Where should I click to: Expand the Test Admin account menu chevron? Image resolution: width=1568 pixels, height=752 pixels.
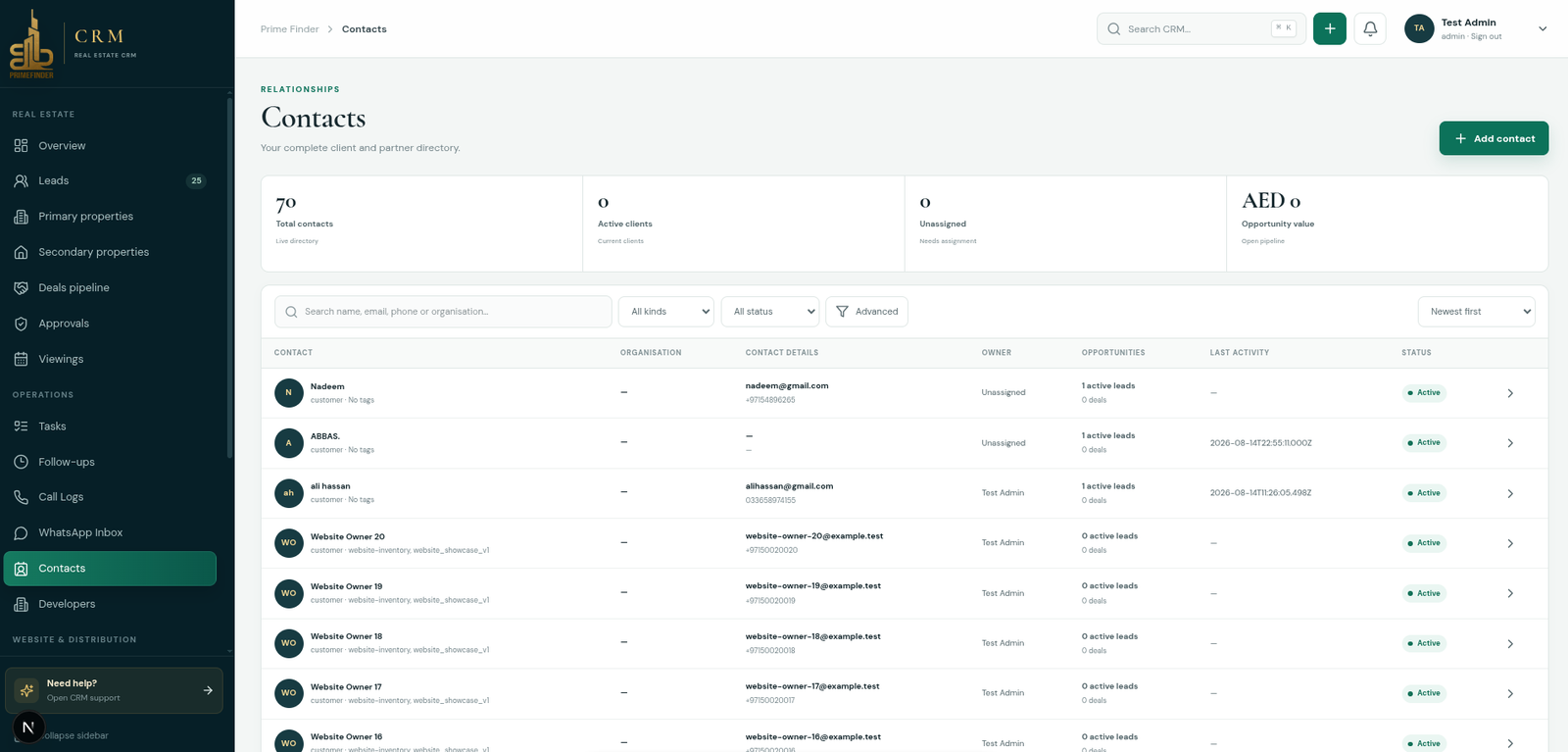pos(1543,29)
